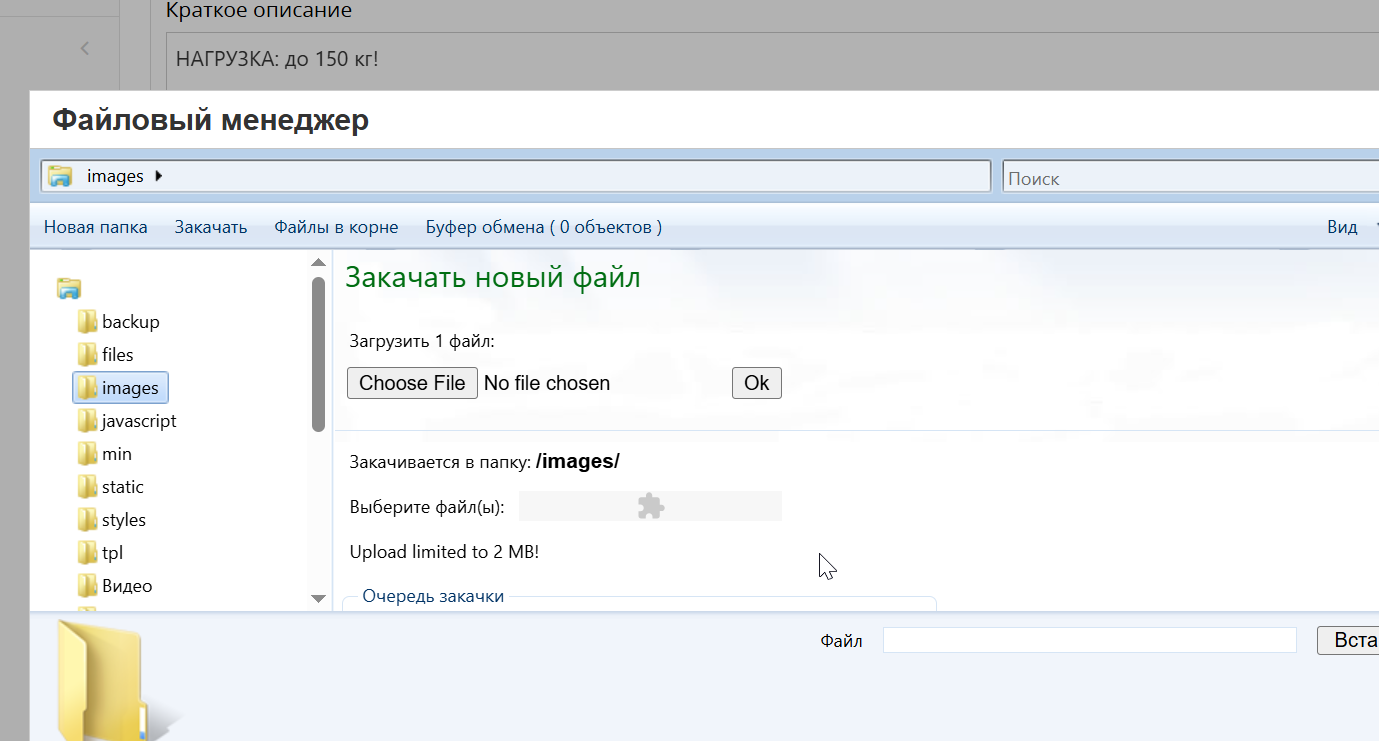Click the styles folder icon
Image resolution: width=1379 pixels, height=741 pixels.
87,520
